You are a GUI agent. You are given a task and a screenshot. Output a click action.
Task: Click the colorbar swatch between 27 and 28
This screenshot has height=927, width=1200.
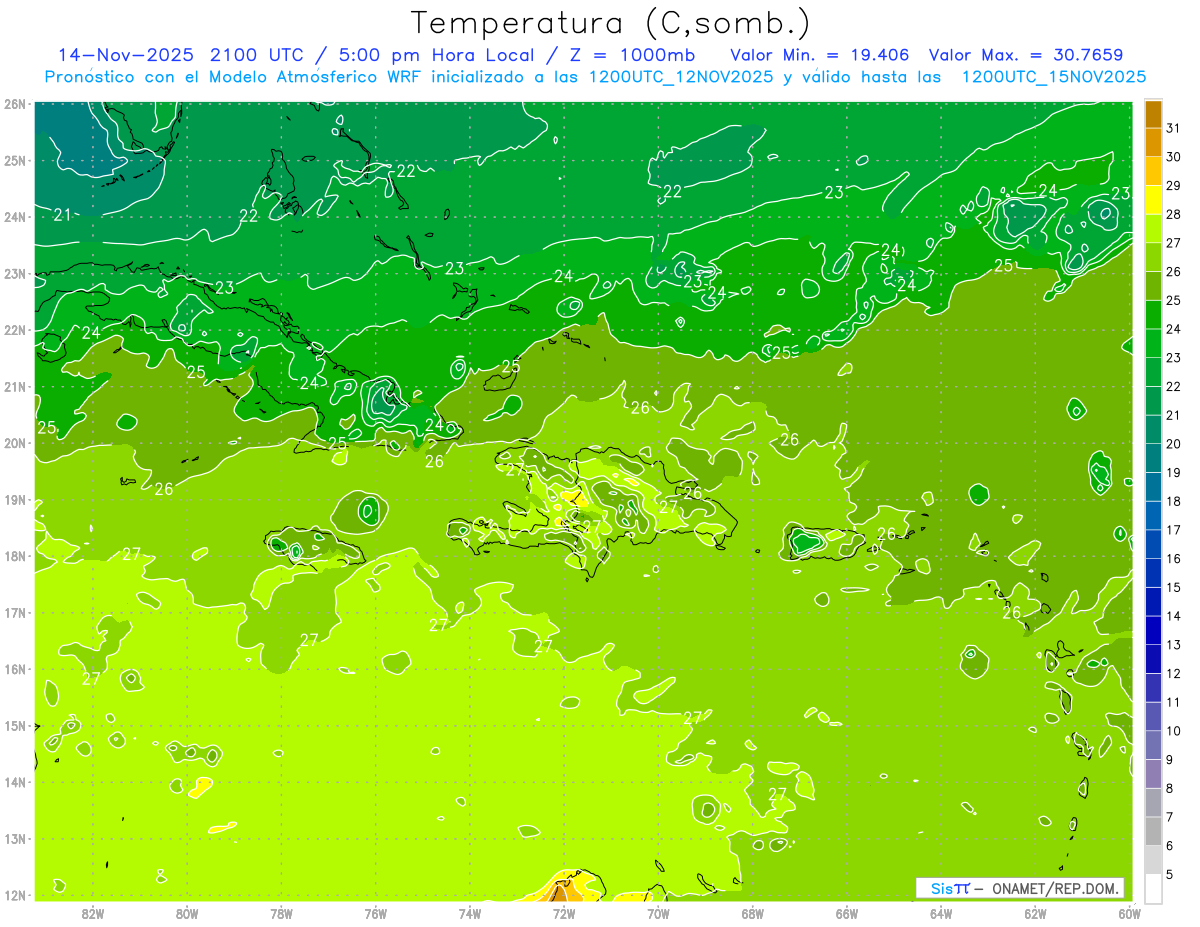click(x=1154, y=228)
